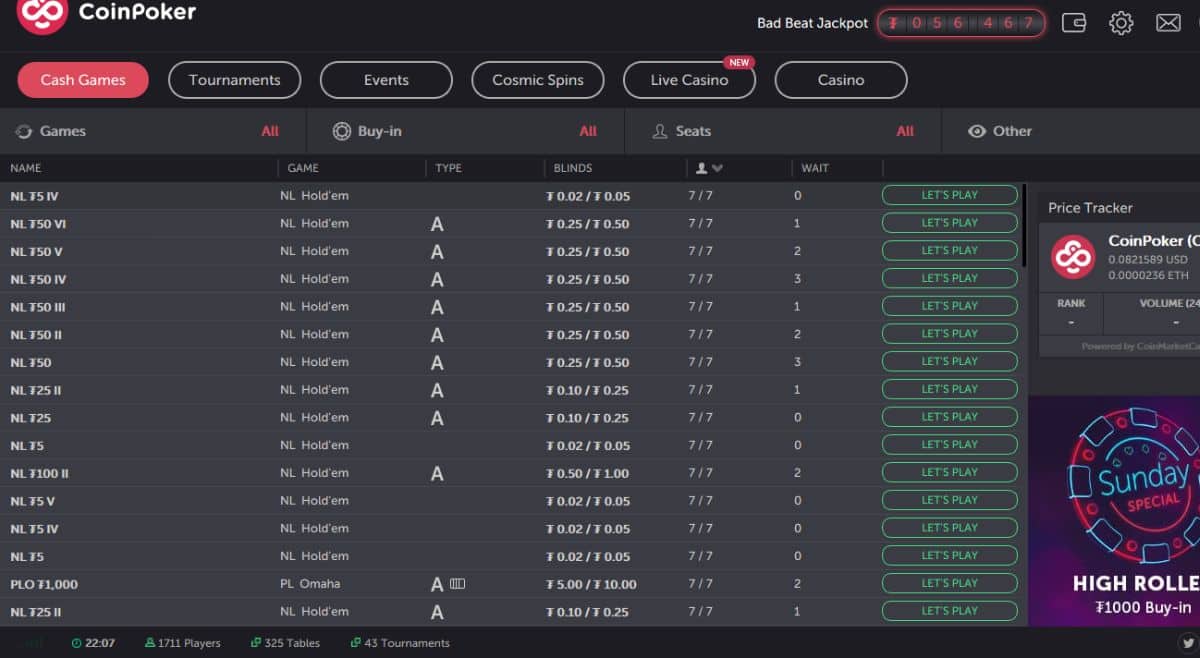Click Let's Play for NL ₮100 II
Image resolution: width=1200 pixels, height=658 pixels.
click(949, 472)
